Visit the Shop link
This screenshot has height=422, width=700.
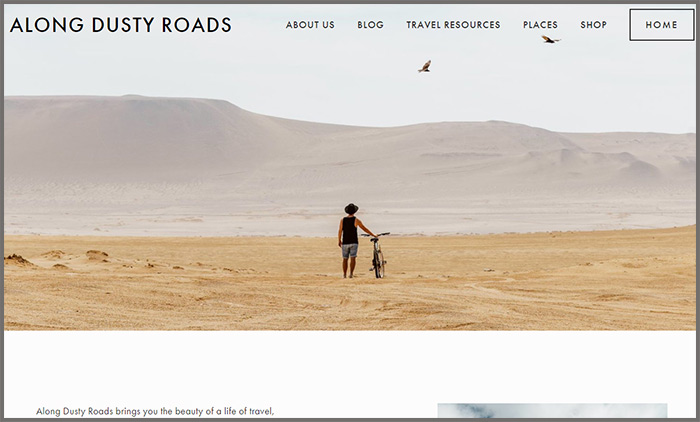click(x=593, y=25)
